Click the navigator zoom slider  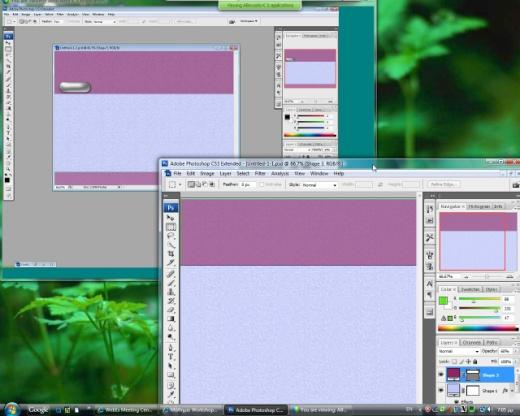pos(488,277)
